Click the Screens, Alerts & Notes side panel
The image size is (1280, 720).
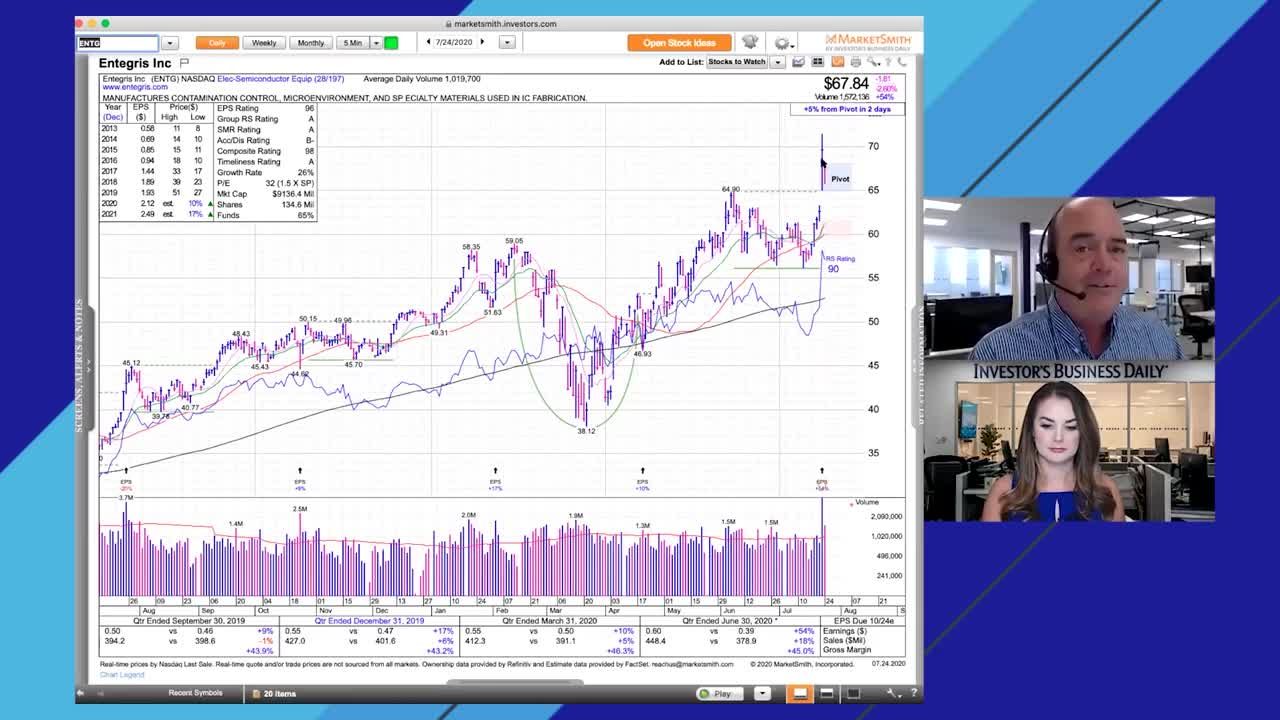[x=79, y=366]
